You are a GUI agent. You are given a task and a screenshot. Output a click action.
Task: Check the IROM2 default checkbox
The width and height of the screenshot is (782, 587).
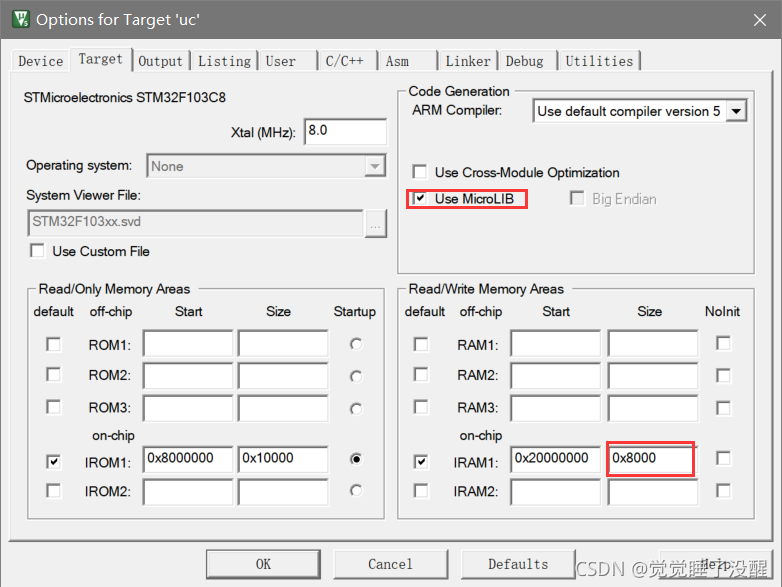[53, 491]
